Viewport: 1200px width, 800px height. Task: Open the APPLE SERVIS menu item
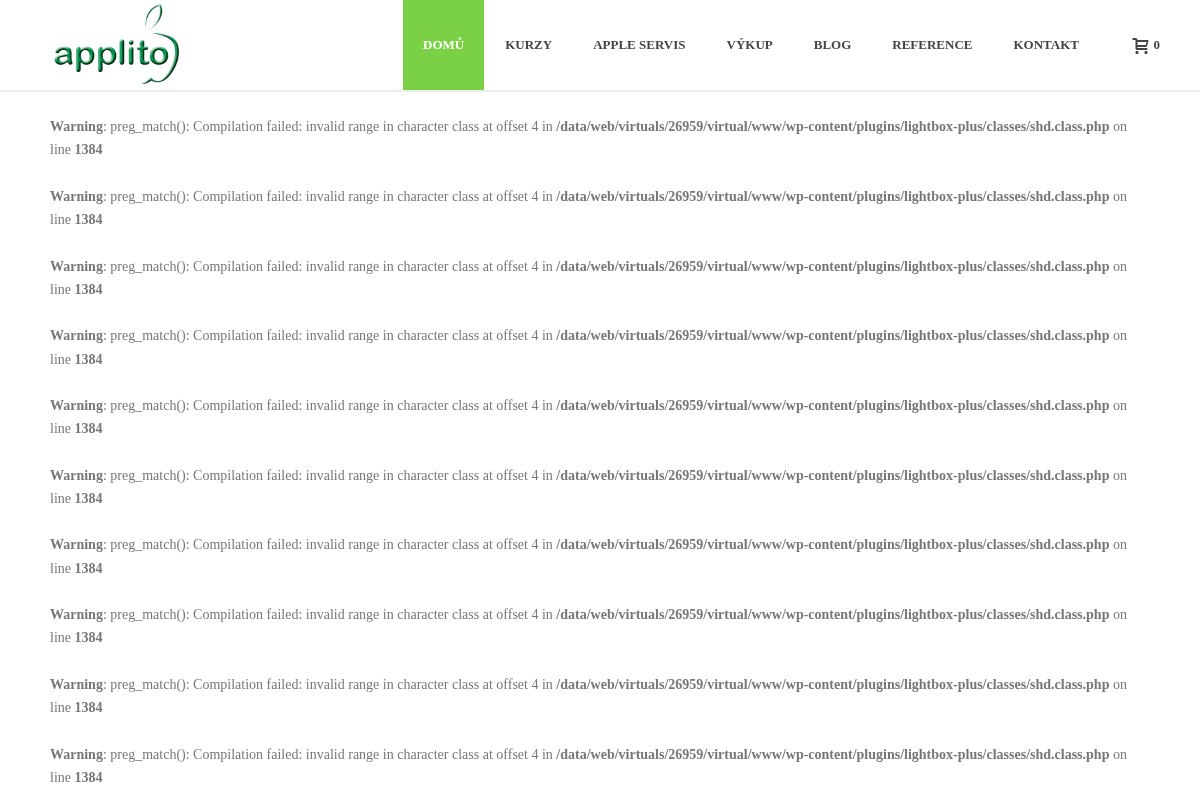click(x=639, y=45)
